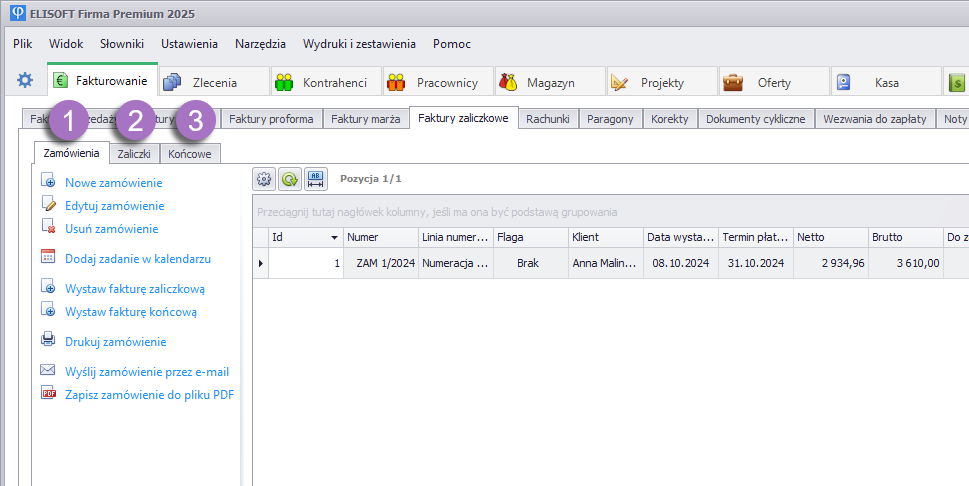
Task: Open the Id column sort dropdown arrow
Action: (x=334, y=238)
